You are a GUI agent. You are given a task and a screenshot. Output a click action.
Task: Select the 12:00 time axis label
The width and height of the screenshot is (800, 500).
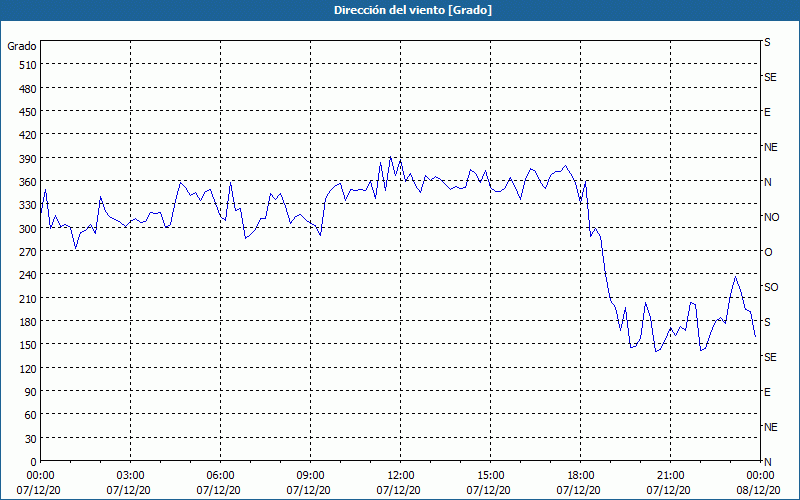click(401, 476)
